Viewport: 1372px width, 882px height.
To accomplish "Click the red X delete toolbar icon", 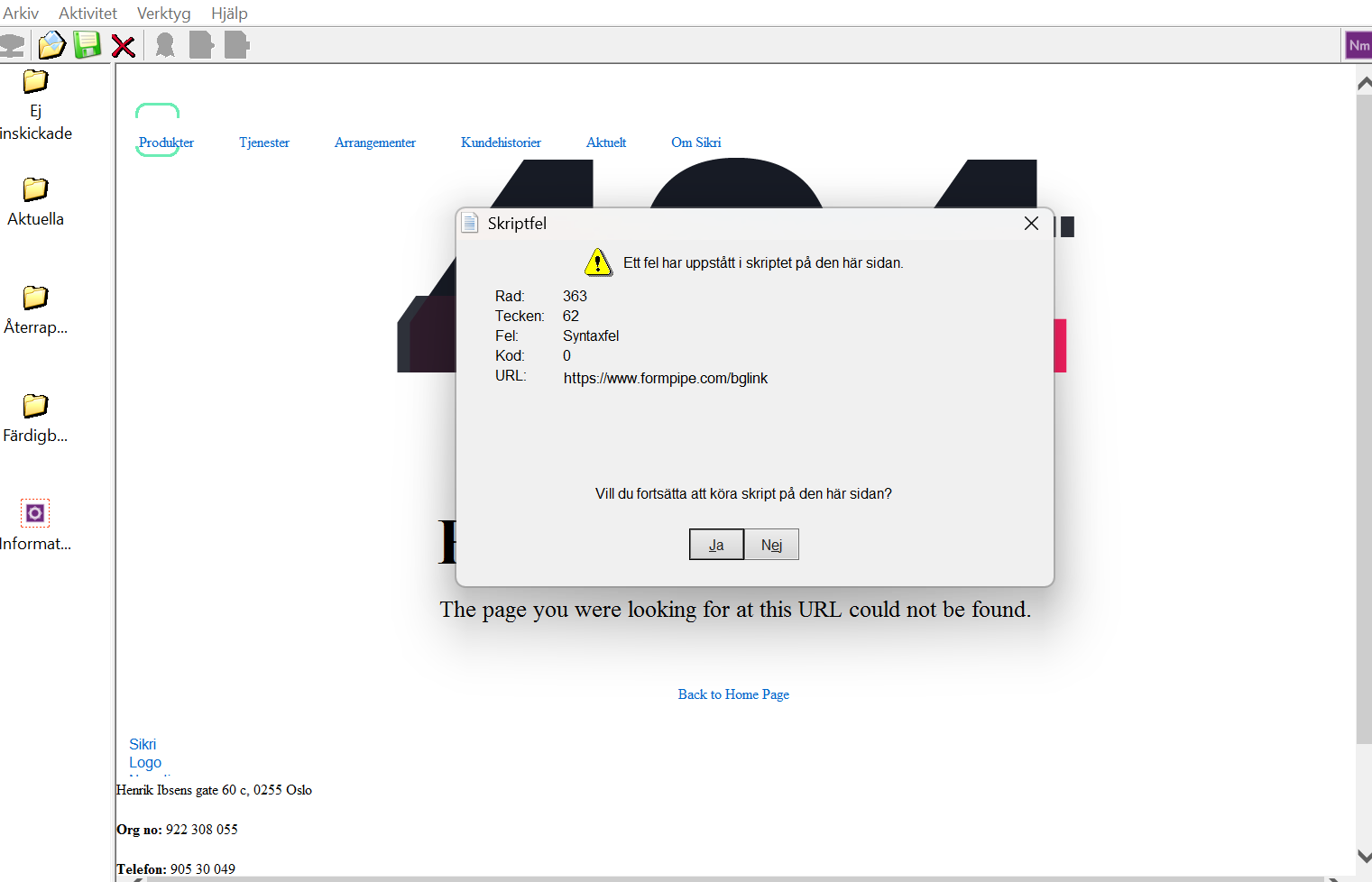I will (124, 46).
